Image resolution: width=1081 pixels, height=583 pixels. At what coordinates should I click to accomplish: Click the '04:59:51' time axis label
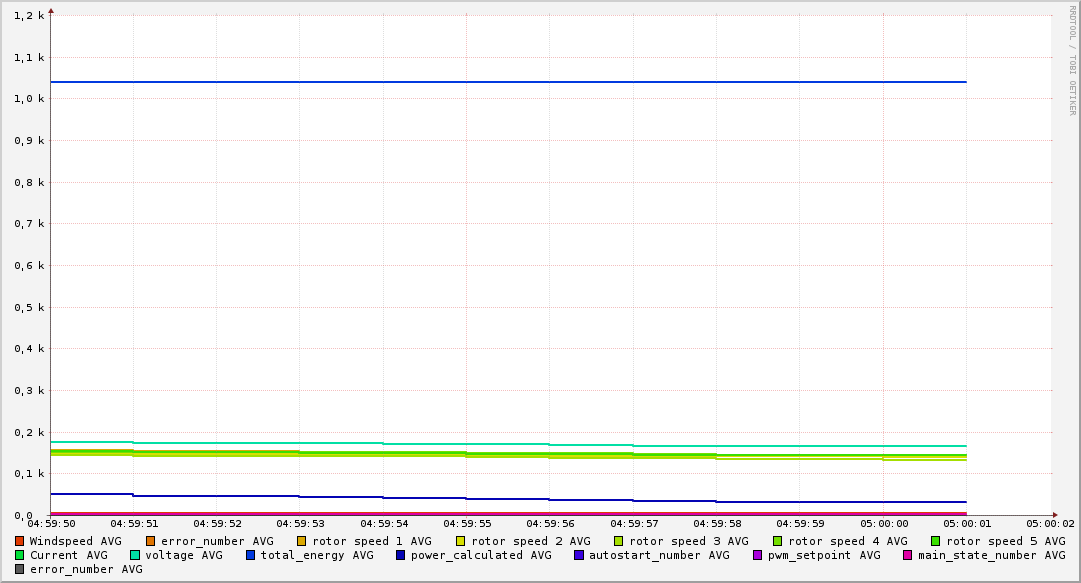(x=134, y=524)
